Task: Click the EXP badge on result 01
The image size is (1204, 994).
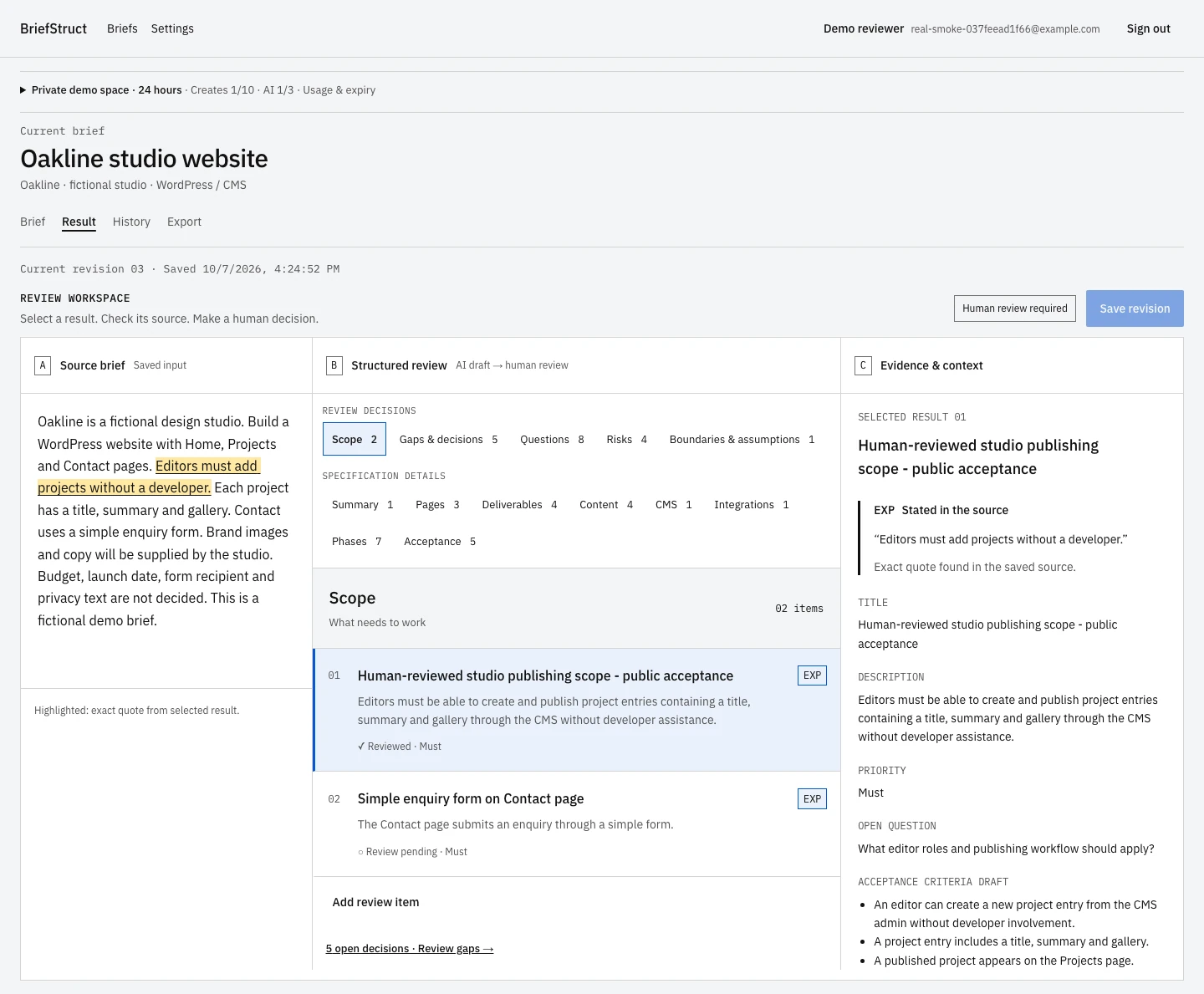Action: point(812,675)
